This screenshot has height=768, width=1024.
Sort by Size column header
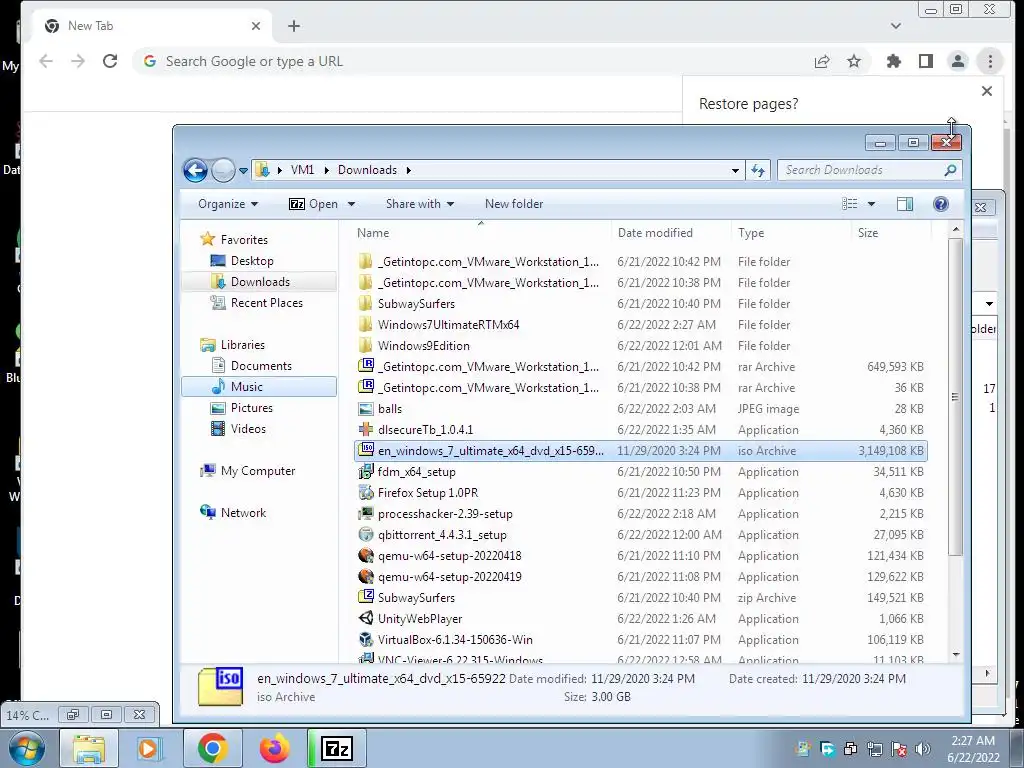pyautogui.click(x=868, y=232)
